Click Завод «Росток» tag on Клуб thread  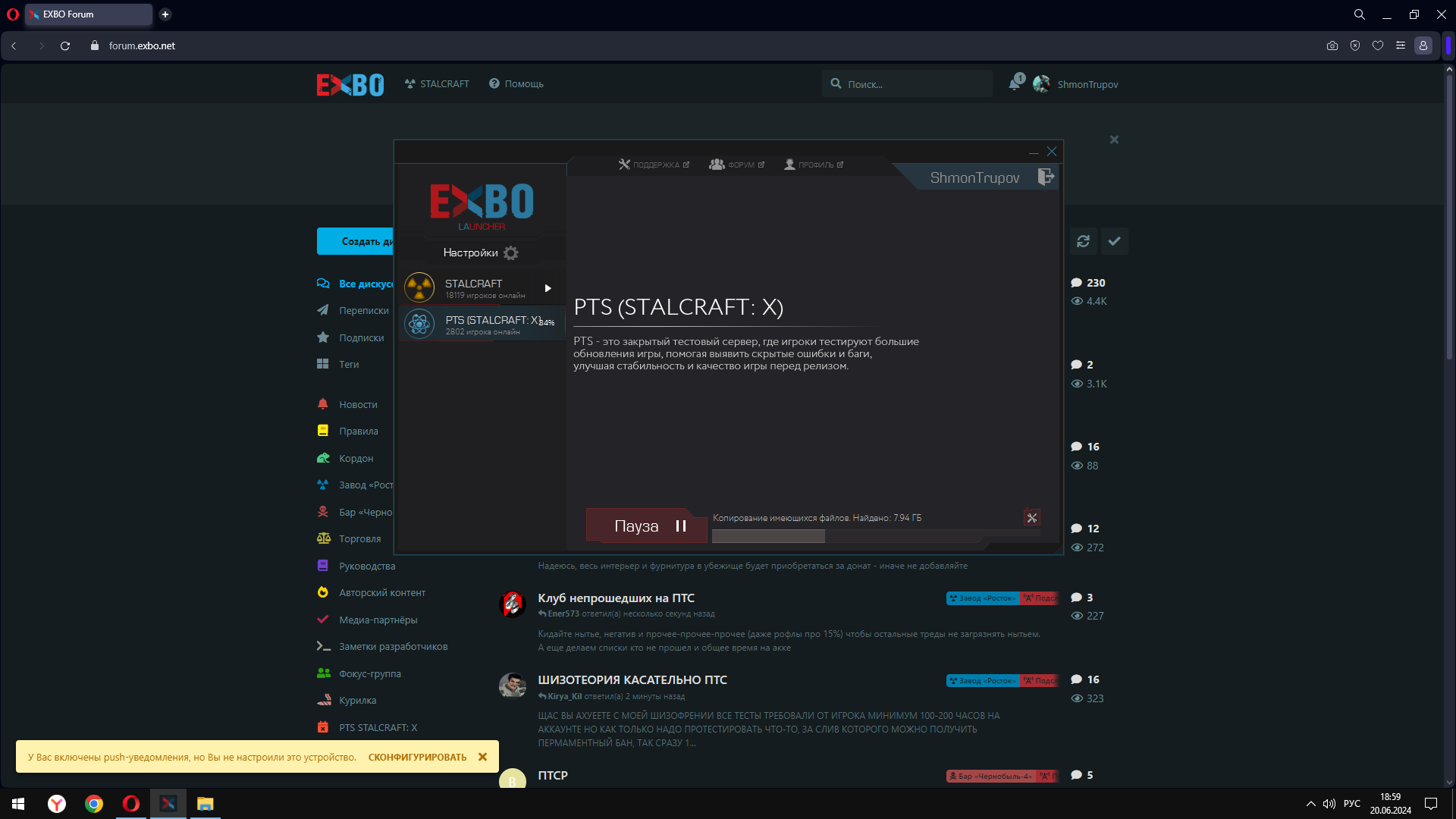983,598
